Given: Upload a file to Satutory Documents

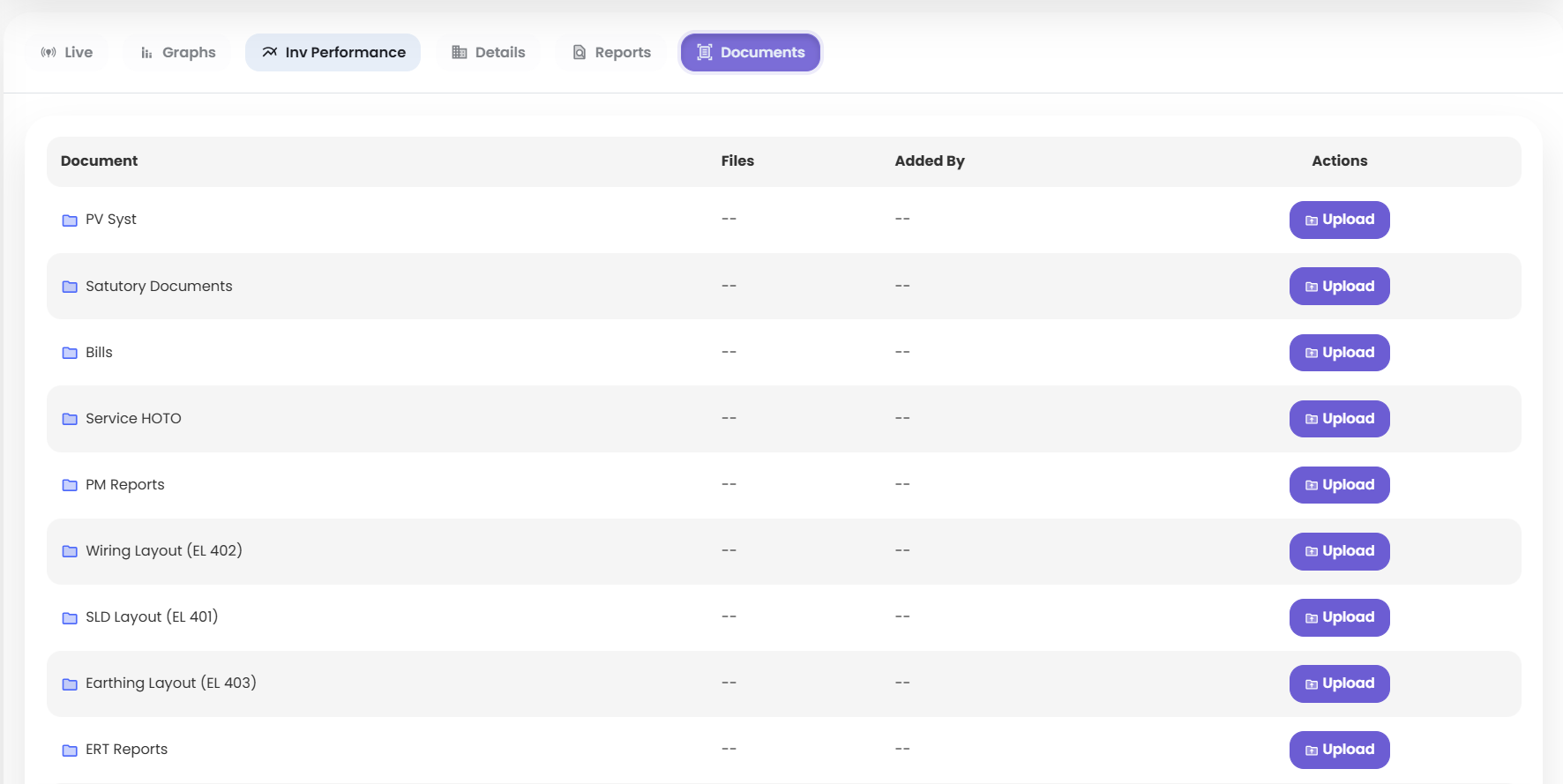Looking at the screenshot, I should pos(1339,287).
